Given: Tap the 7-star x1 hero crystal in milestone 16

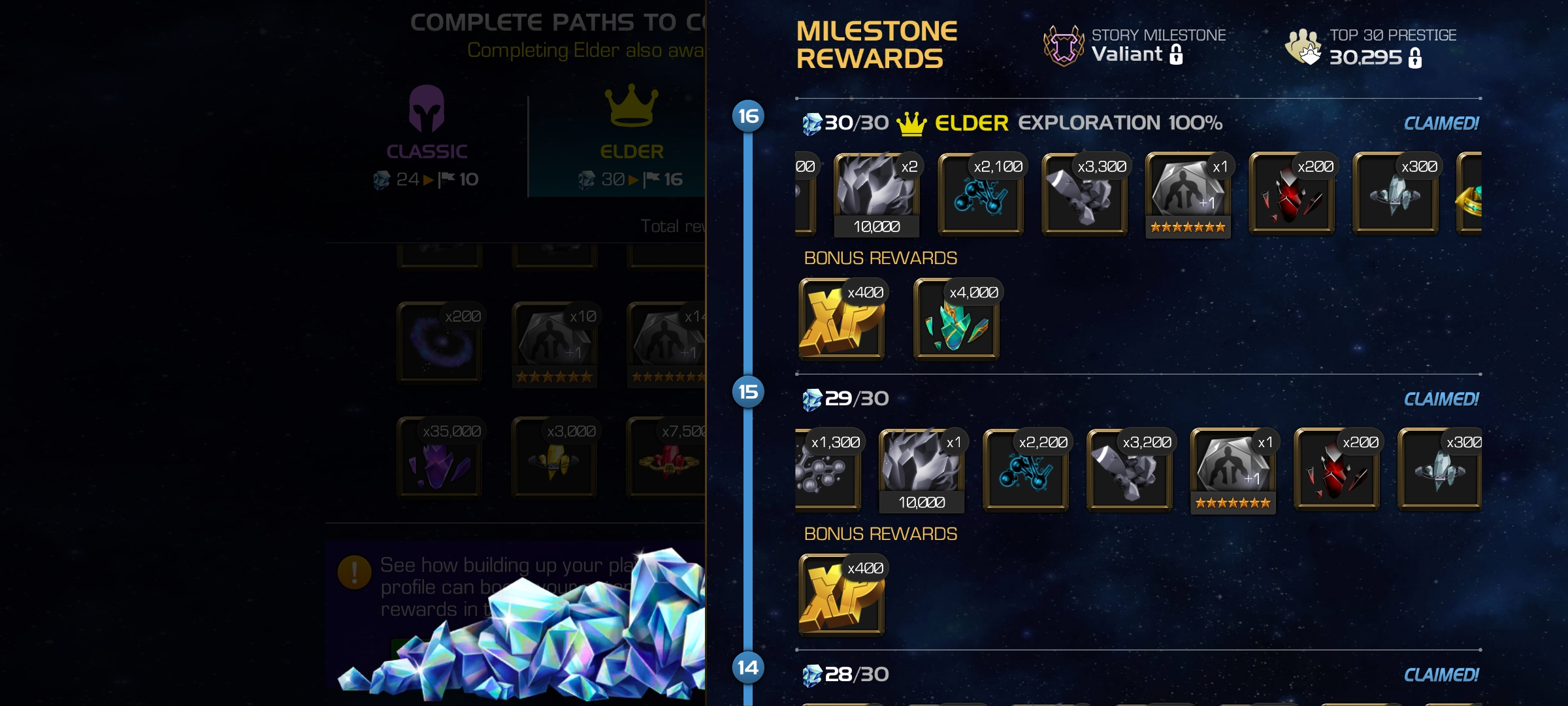Looking at the screenshot, I should point(1188,195).
